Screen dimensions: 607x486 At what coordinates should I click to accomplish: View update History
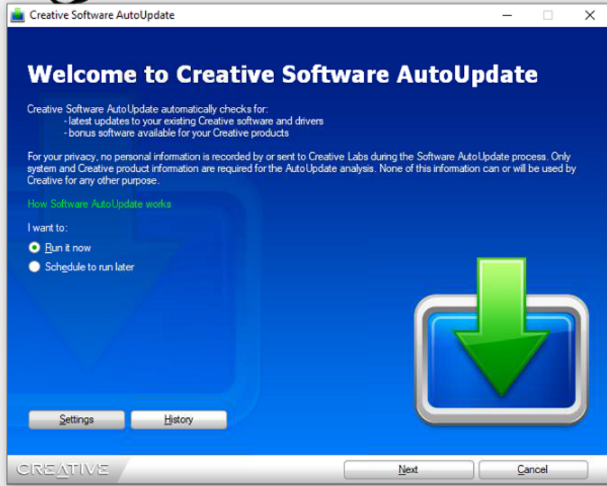click(178, 420)
